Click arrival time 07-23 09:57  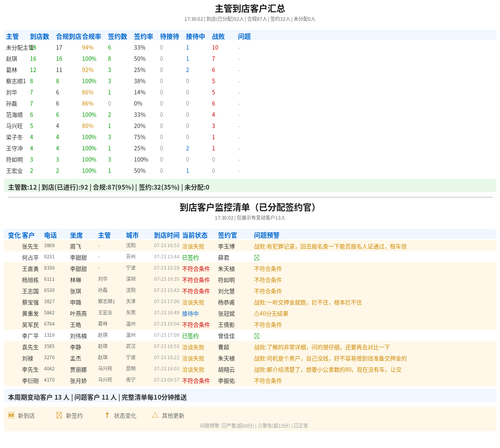point(167,380)
